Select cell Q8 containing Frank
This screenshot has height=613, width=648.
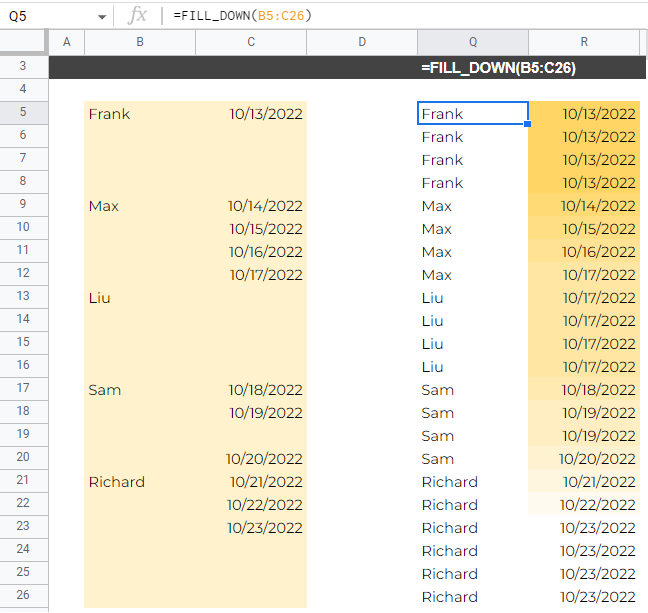point(473,182)
